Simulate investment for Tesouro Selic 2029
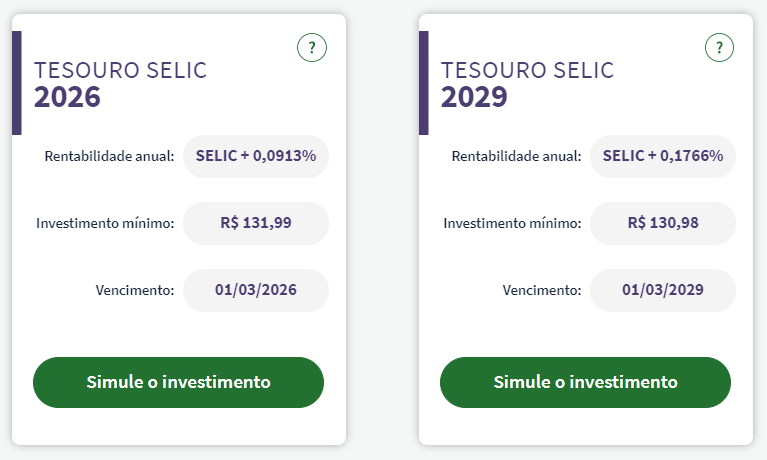Image resolution: width=767 pixels, height=460 pixels. pyautogui.click(x=585, y=382)
